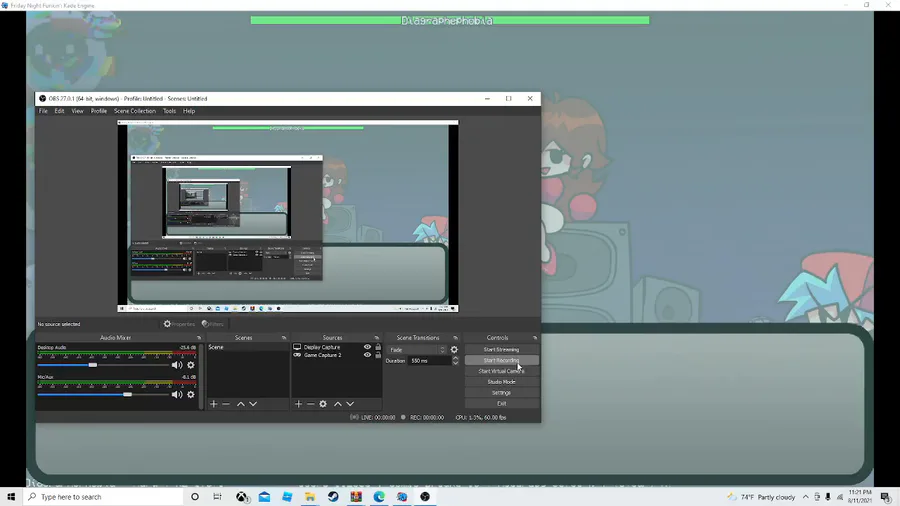
Task: Open Cortana circle on taskbar
Action: click(x=195, y=497)
